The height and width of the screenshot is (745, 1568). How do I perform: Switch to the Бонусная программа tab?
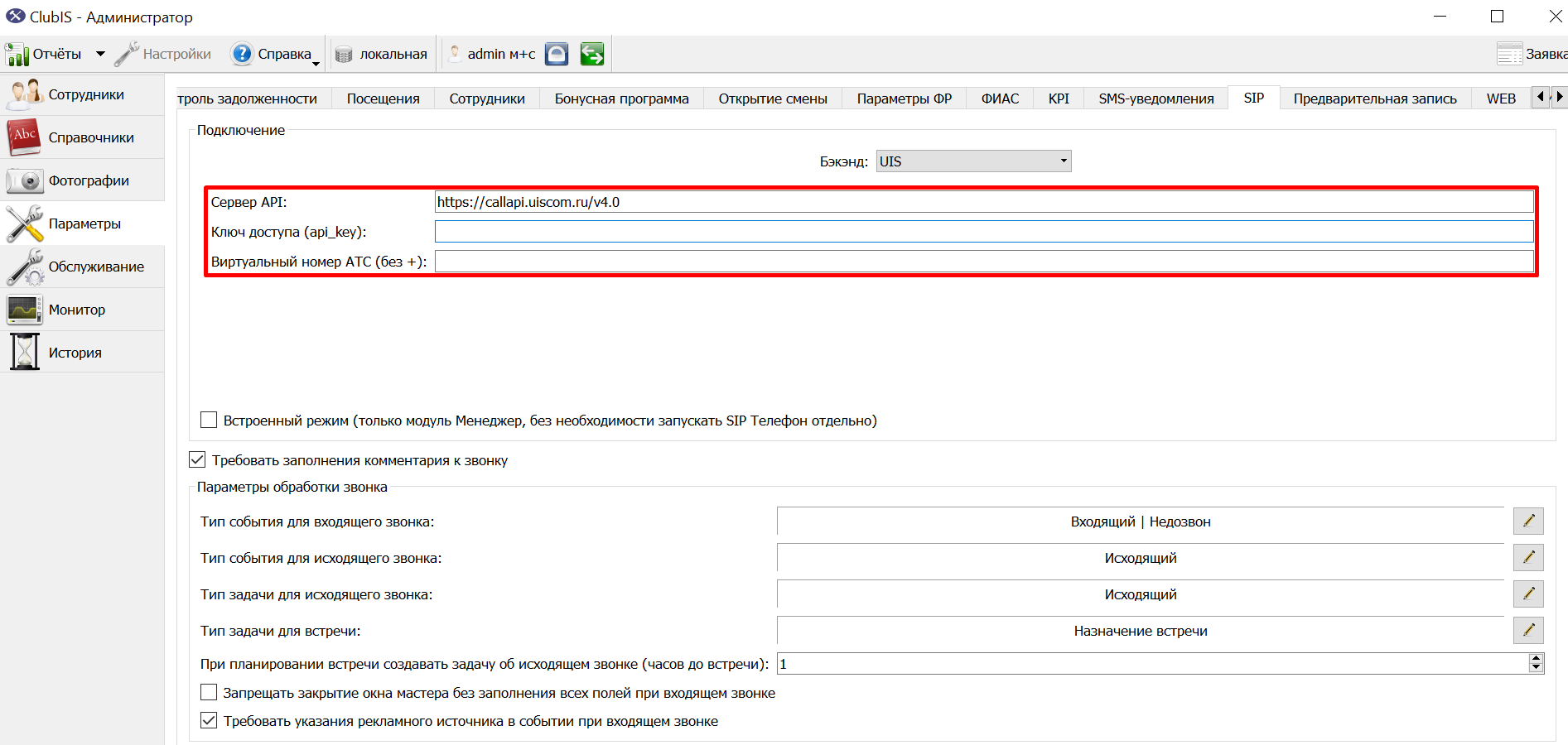pyautogui.click(x=621, y=99)
